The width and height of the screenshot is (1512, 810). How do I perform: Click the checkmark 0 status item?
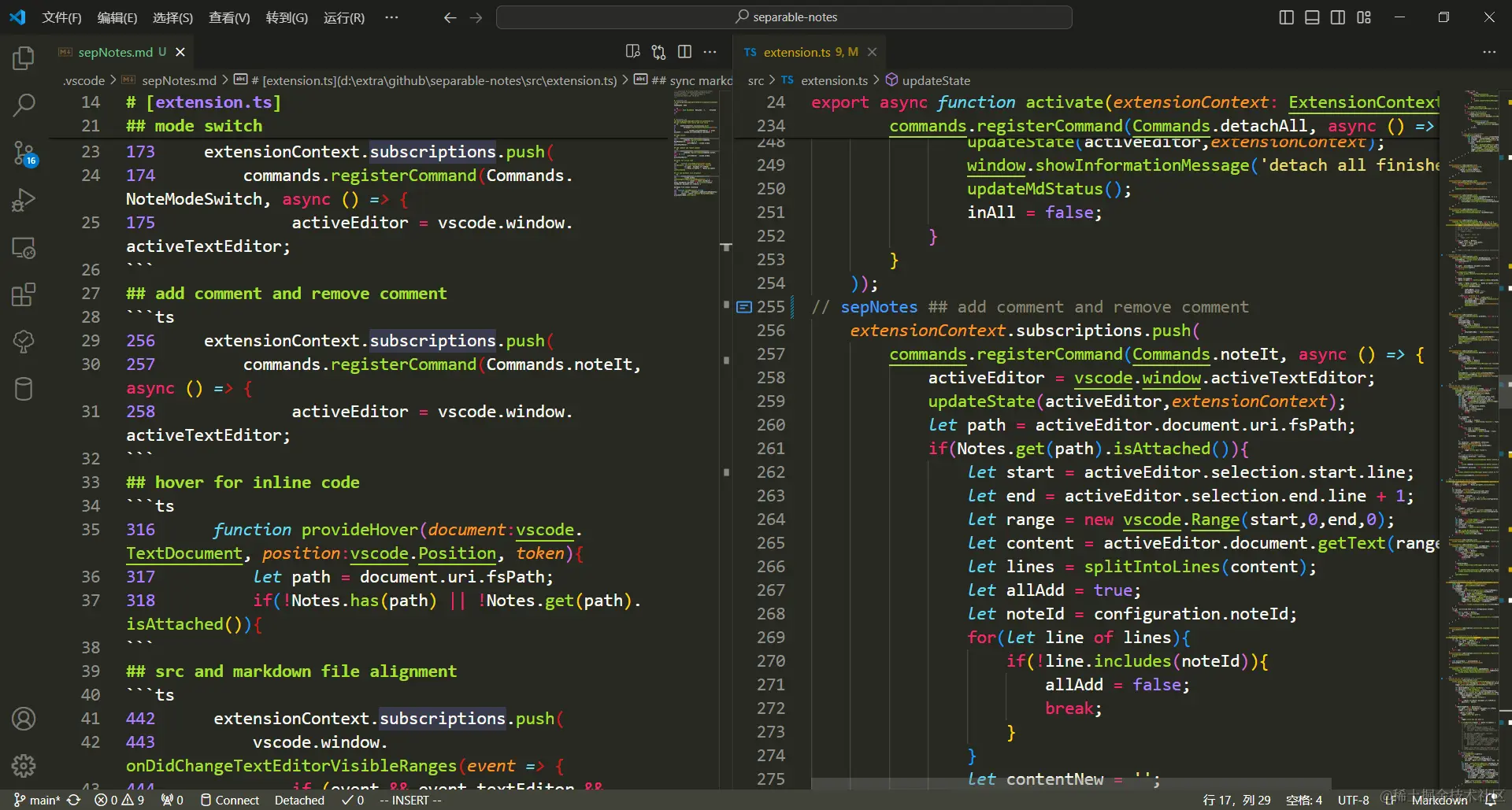[353, 800]
